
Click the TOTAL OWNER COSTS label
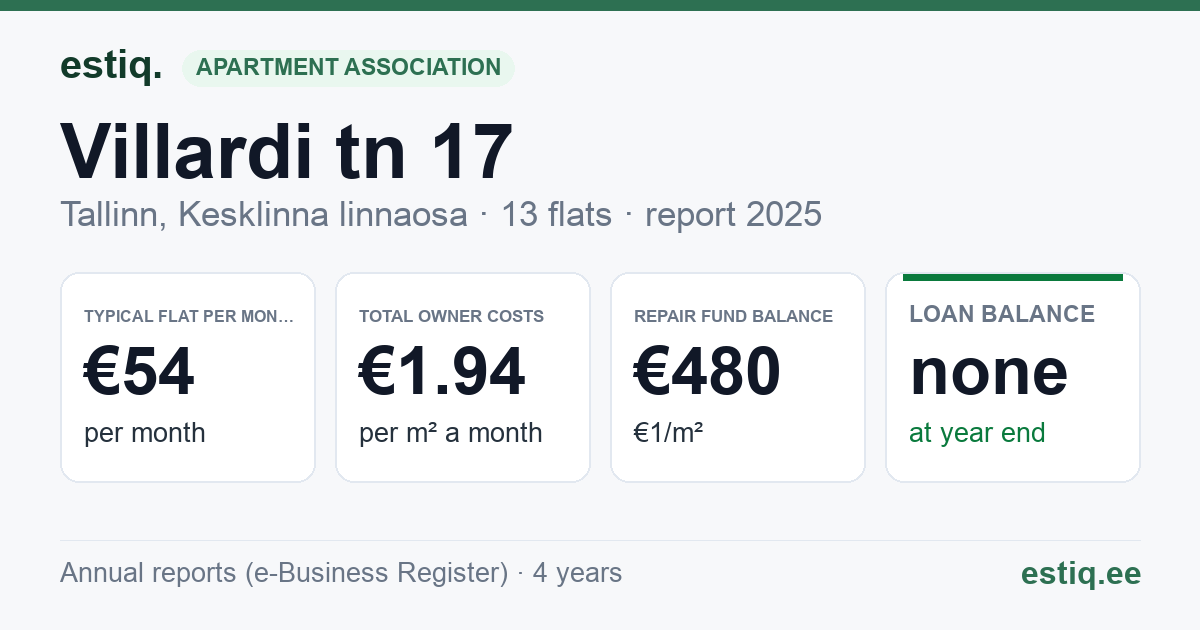pos(452,316)
